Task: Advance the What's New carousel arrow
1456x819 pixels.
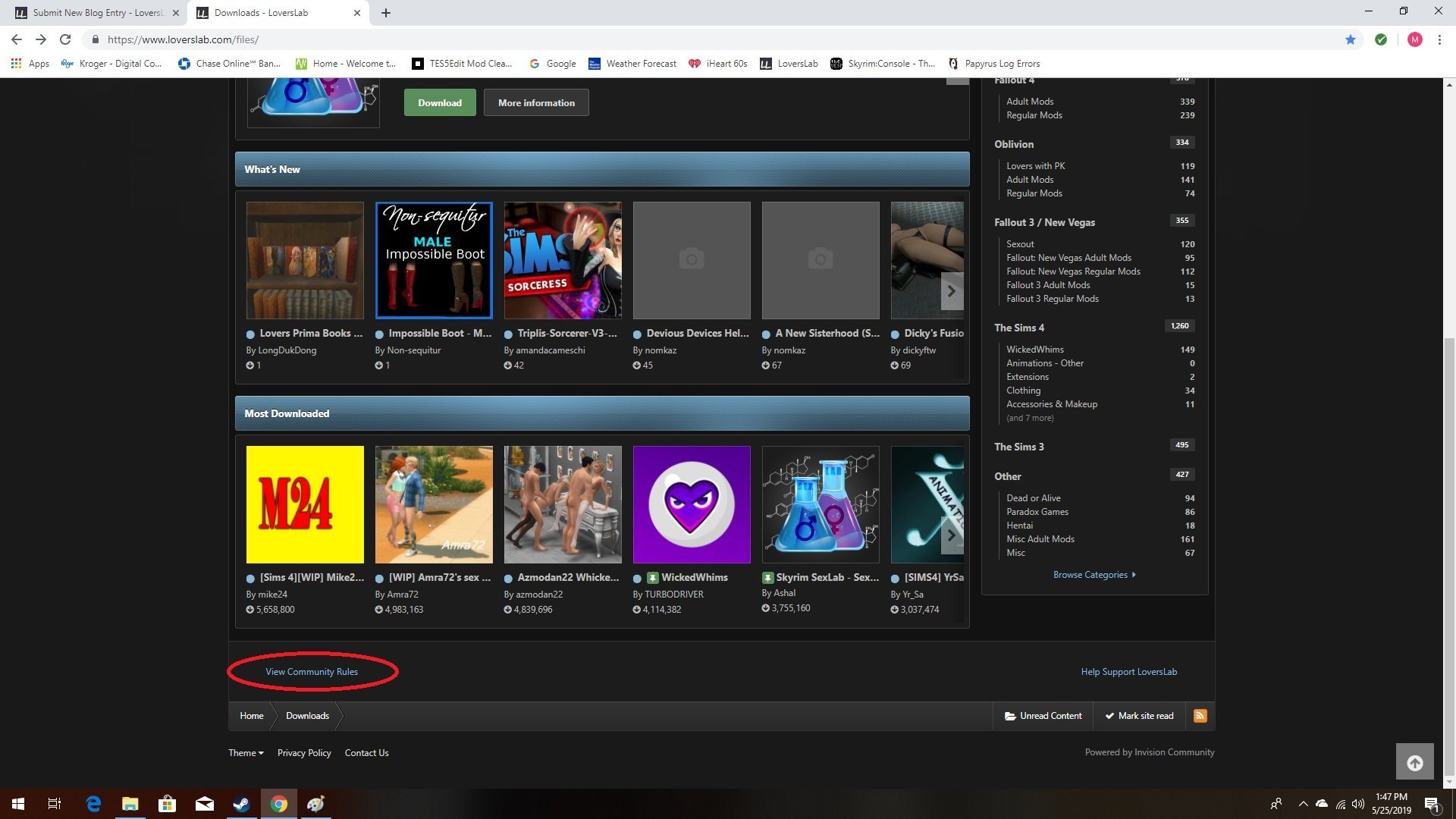Action: [x=952, y=291]
